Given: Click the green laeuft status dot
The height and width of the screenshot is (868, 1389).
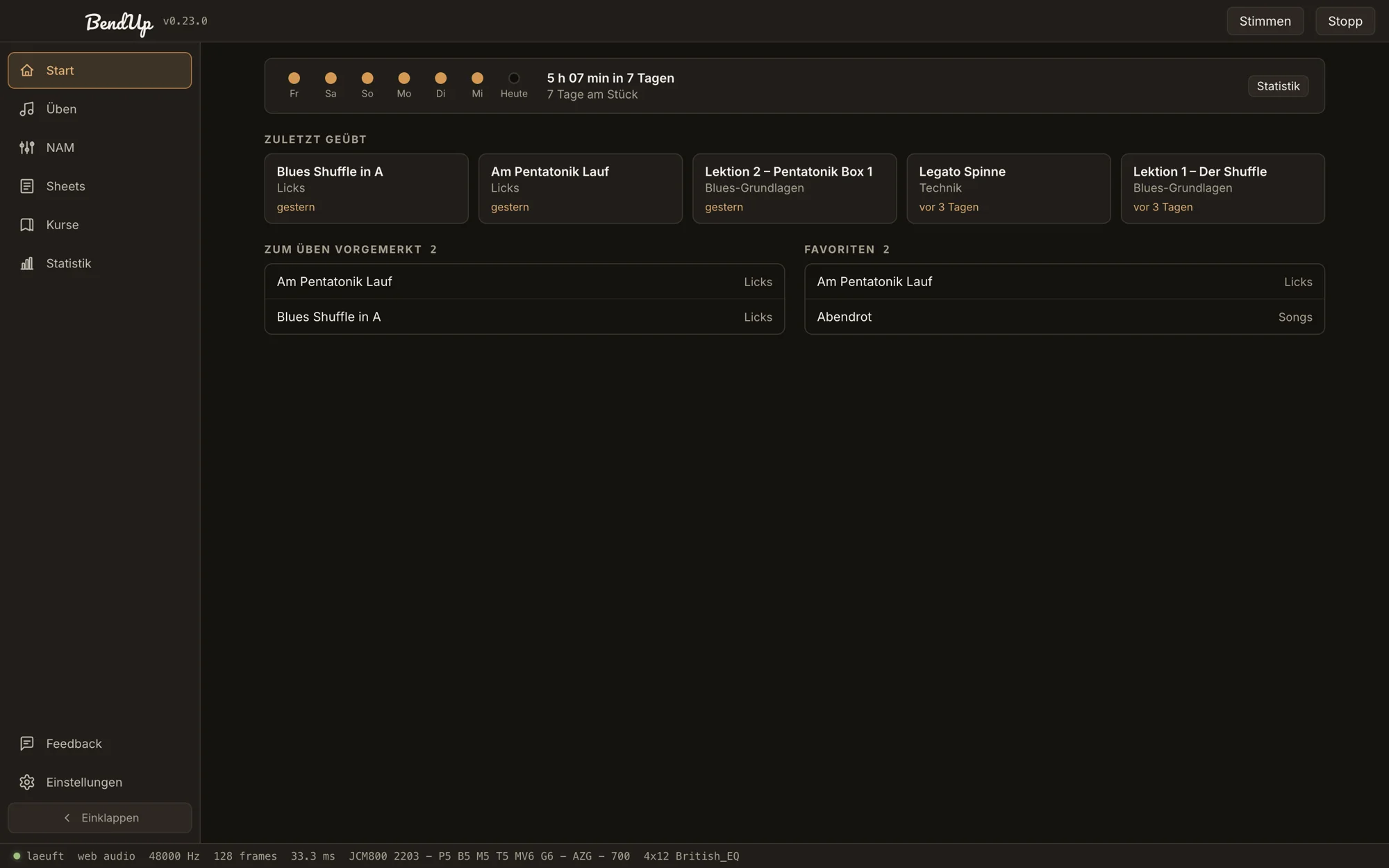Looking at the screenshot, I should click(17, 856).
